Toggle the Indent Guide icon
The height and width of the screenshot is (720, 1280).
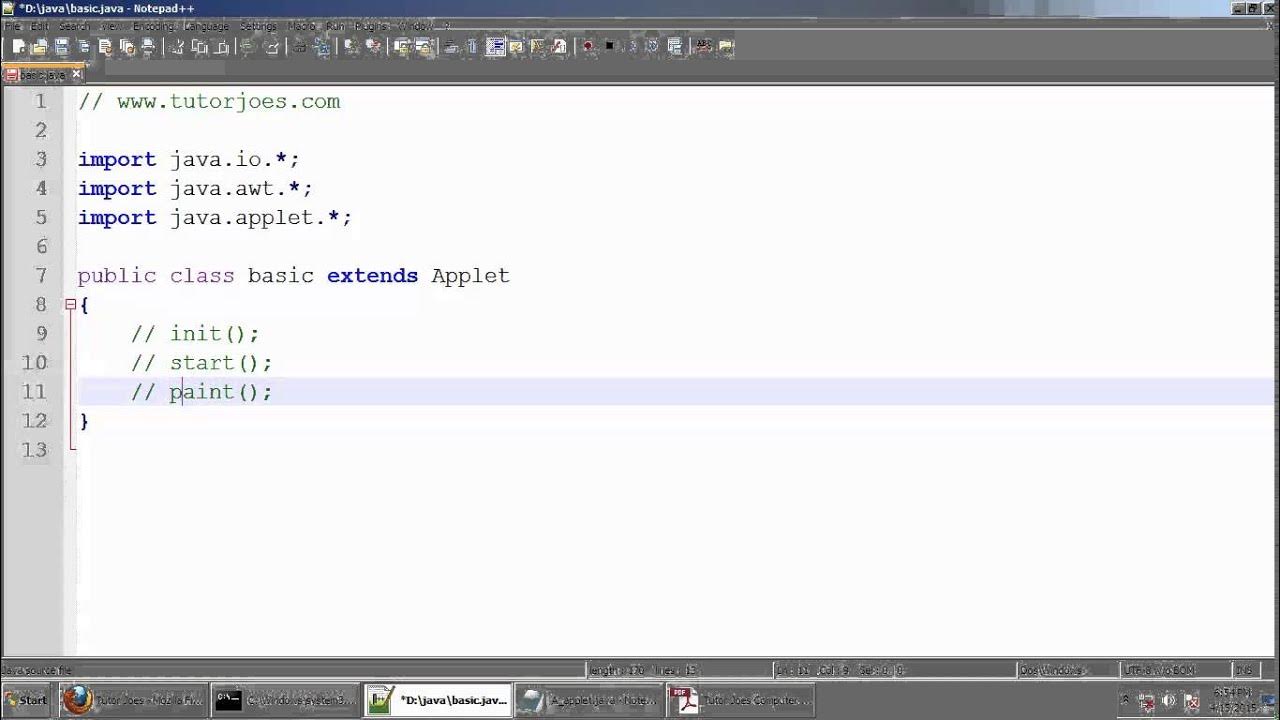click(495, 46)
